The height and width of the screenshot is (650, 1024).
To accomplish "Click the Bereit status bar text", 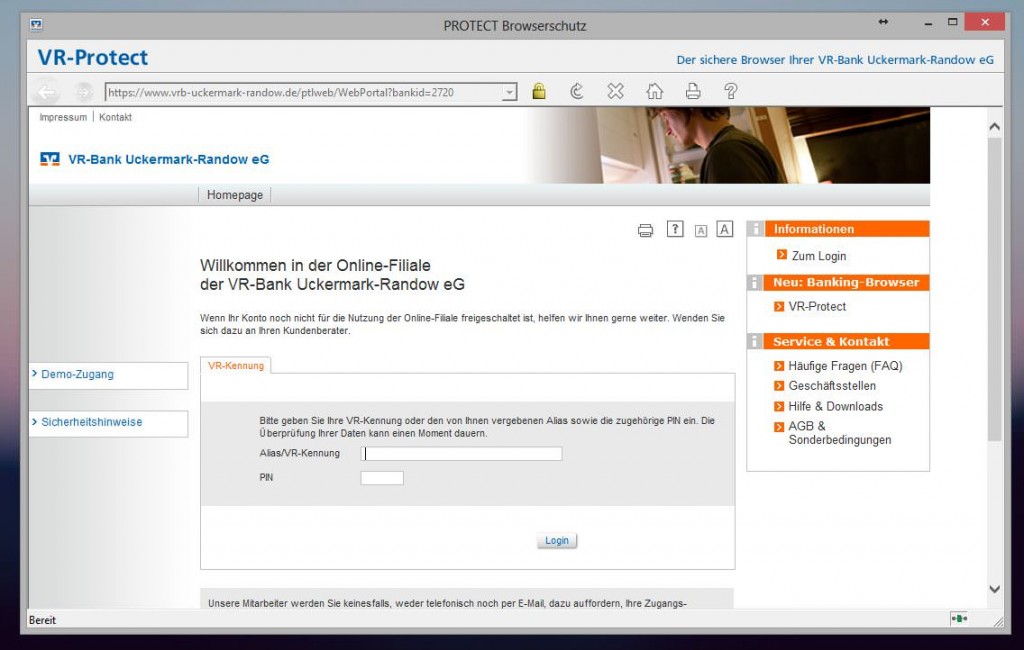I will (x=42, y=620).
